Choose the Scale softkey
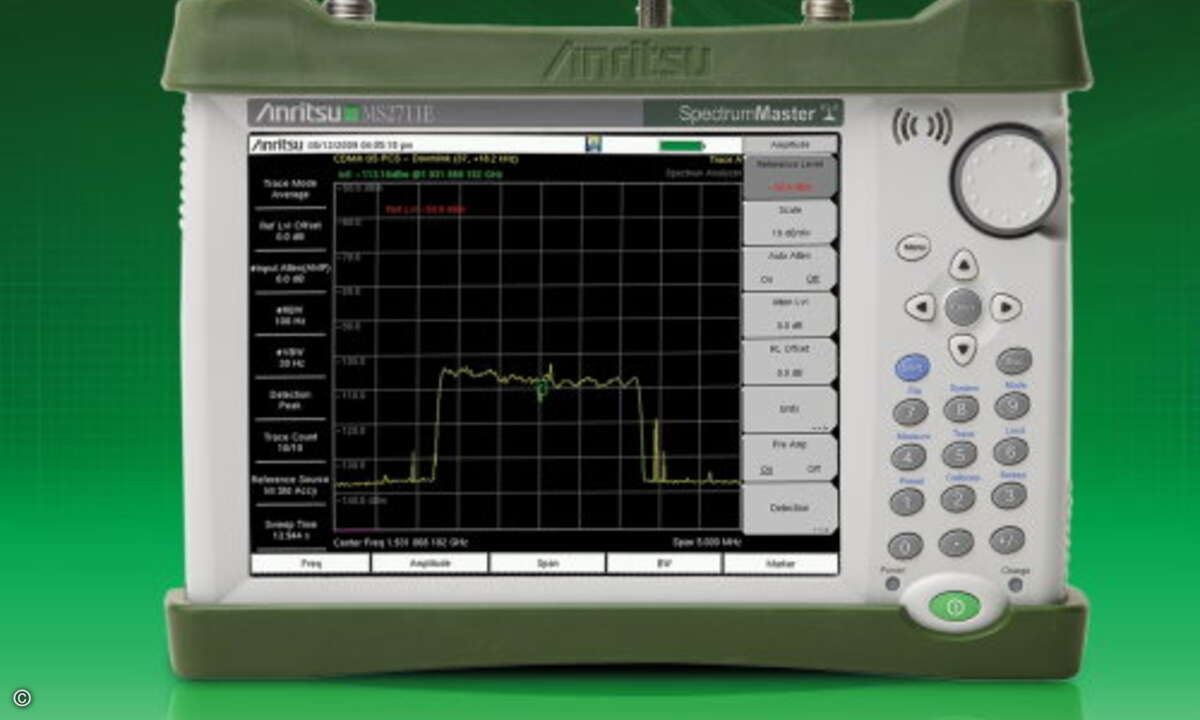Image resolution: width=1200 pixels, height=720 pixels. point(789,222)
